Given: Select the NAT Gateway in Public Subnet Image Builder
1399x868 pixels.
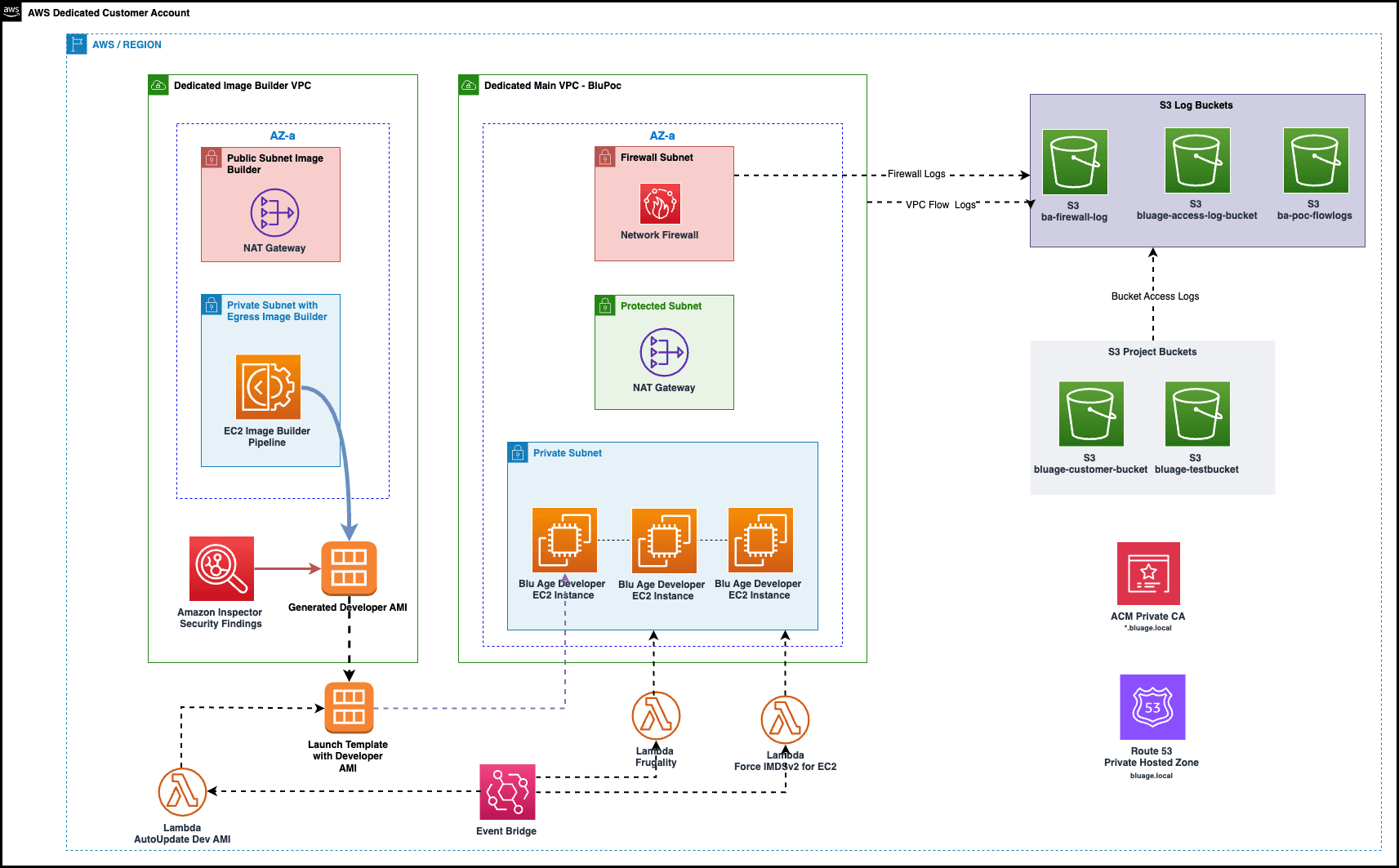Looking at the screenshot, I should [277, 211].
